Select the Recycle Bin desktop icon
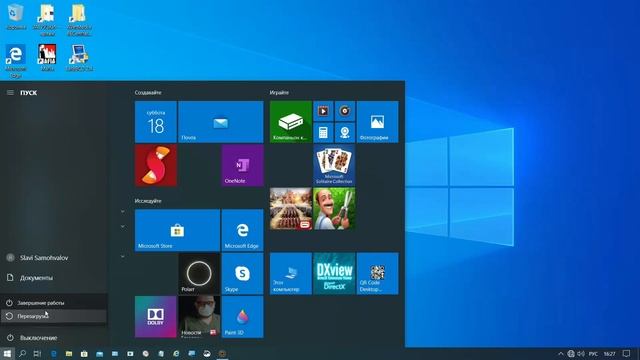Viewport: 640px width, 360px height. [16, 18]
